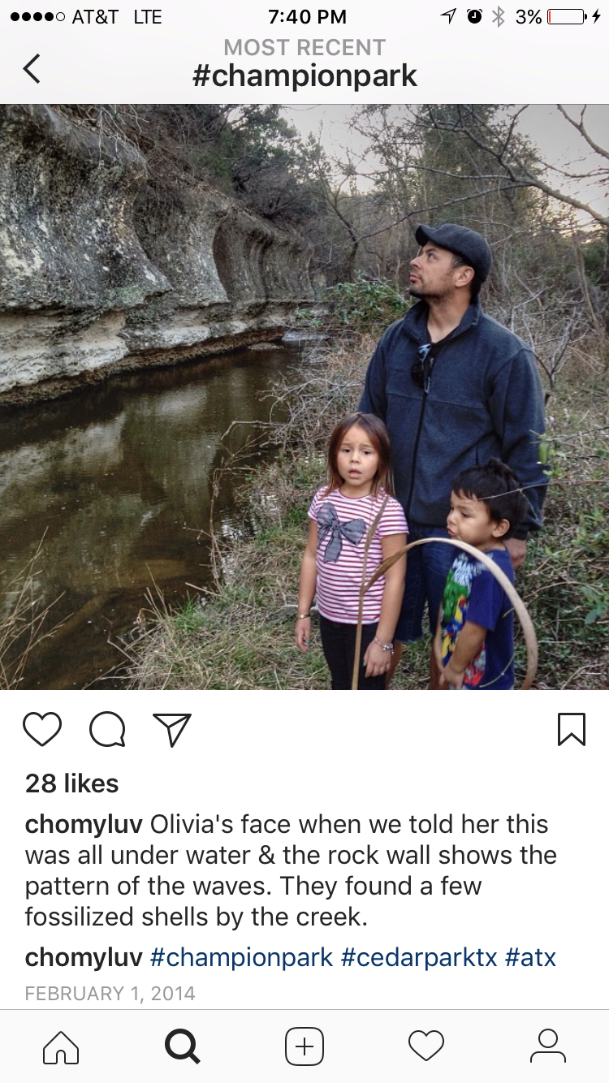Tap the battery indicator in status bar

click(x=568, y=17)
